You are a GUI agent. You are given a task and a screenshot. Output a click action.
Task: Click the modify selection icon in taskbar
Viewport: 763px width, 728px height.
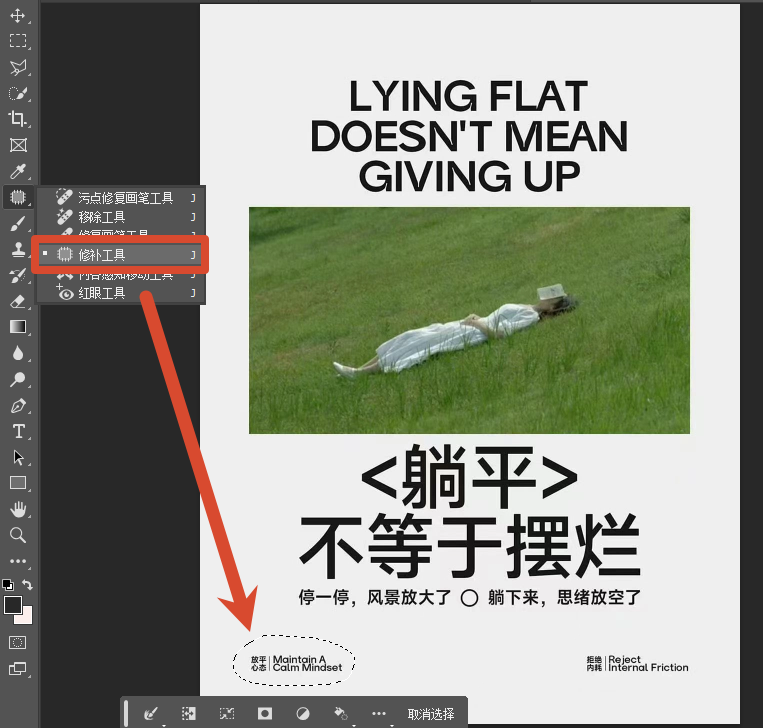[188, 714]
